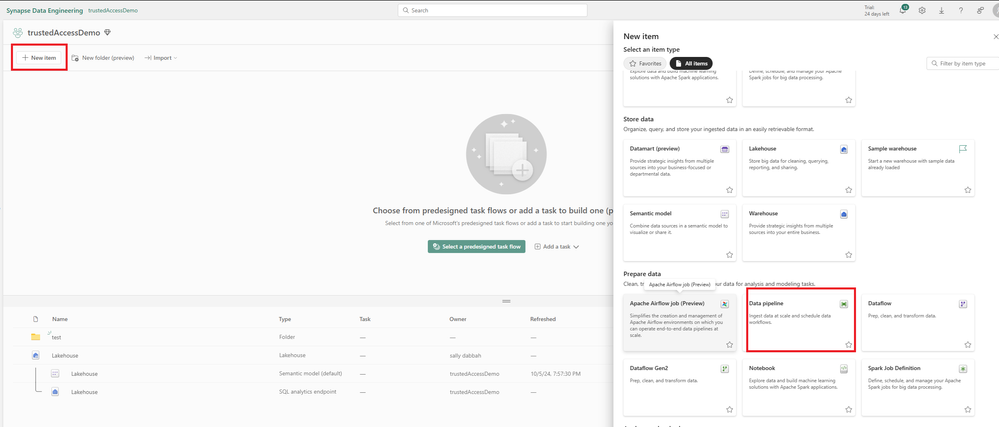Click the Dataflow card icon

coord(963,304)
